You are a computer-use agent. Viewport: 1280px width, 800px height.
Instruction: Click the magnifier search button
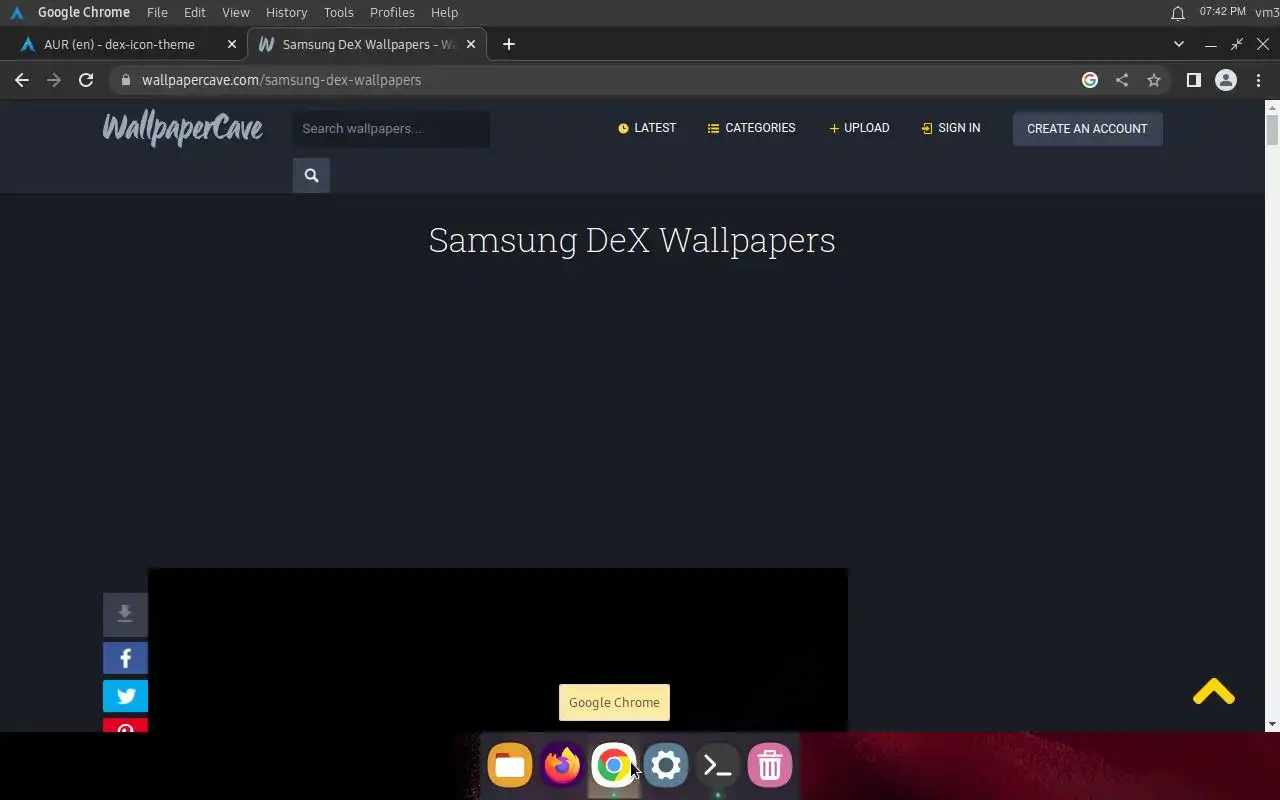pos(311,175)
